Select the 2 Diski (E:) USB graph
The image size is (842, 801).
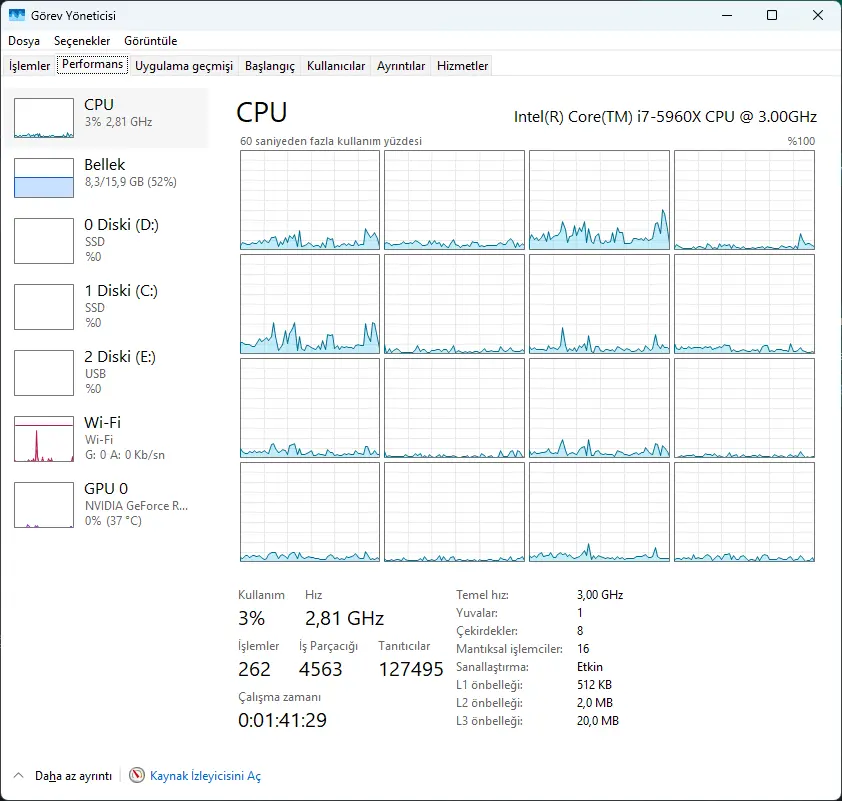coord(43,373)
